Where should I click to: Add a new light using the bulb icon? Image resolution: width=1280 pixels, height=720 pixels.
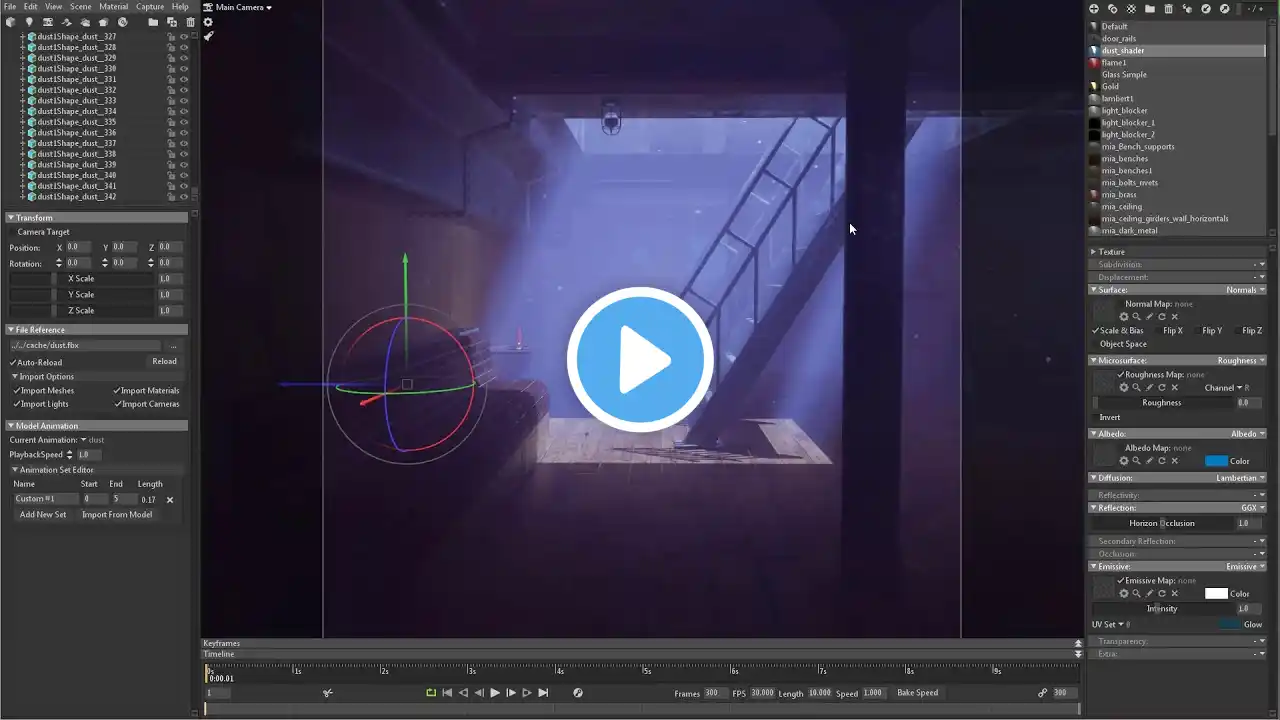29,22
